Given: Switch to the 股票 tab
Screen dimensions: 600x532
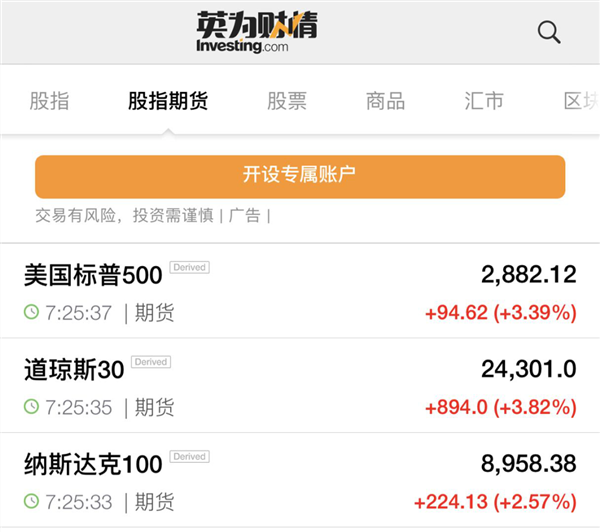Looking at the screenshot, I should click(x=287, y=101).
